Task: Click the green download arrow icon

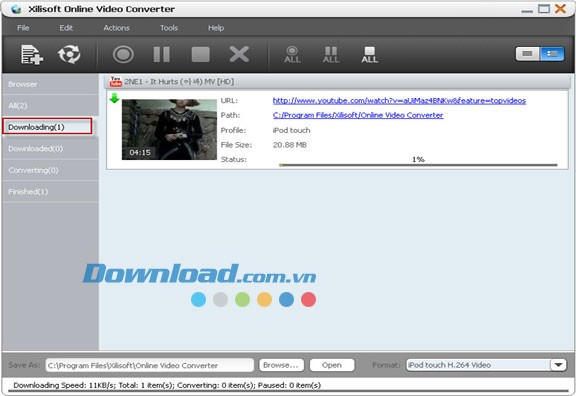Action: point(115,98)
